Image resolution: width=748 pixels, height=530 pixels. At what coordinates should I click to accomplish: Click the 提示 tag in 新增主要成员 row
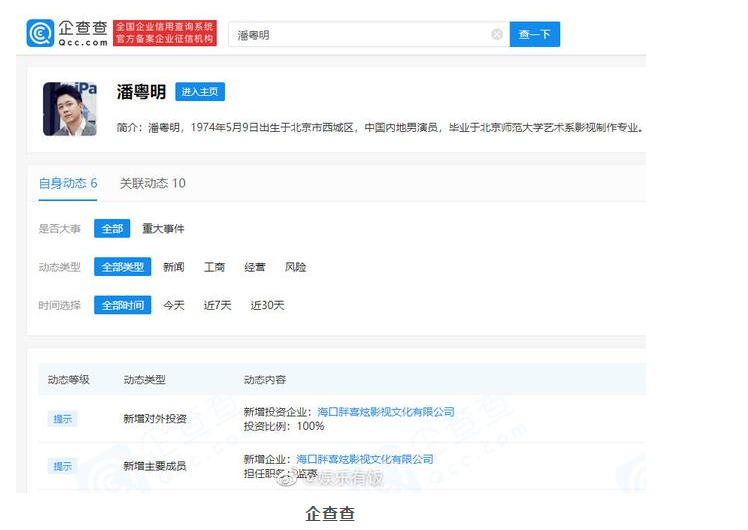coord(63,466)
